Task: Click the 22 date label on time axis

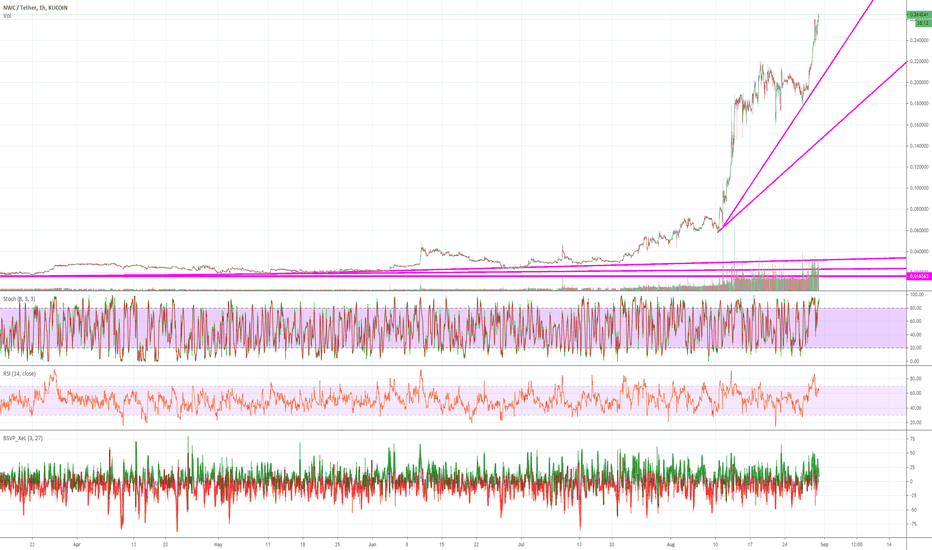Action: point(476,544)
